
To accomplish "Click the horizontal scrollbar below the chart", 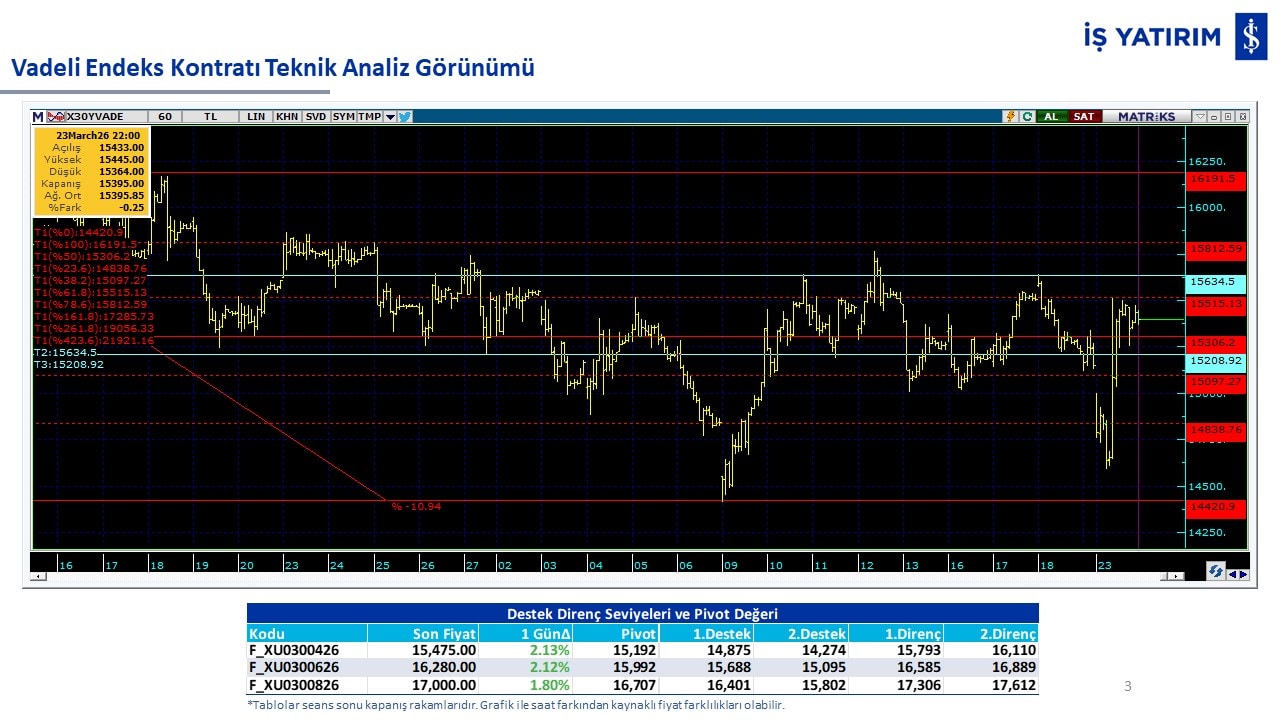I will pyautogui.click(x=600, y=577).
